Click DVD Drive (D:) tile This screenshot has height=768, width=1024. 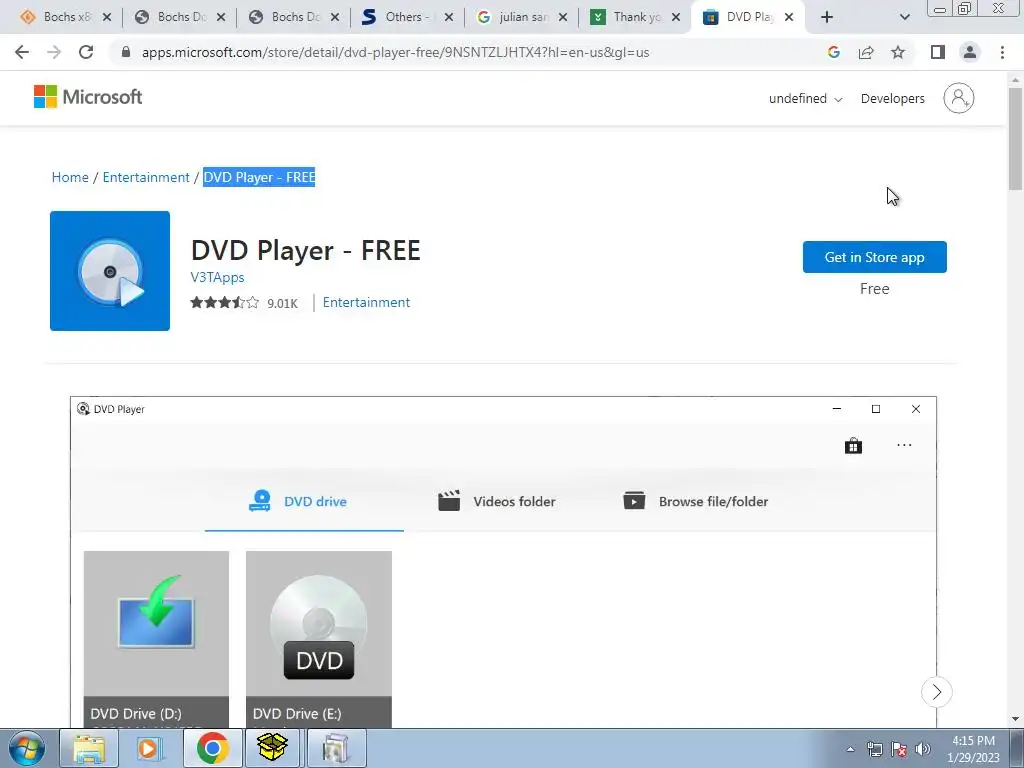coord(156,639)
